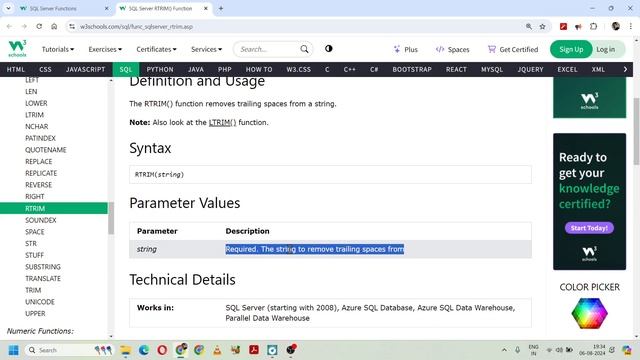Open UPPER in sidebar list
This screenshot has height=360, width=640.
pyautogui.click(x=35, y=313)
